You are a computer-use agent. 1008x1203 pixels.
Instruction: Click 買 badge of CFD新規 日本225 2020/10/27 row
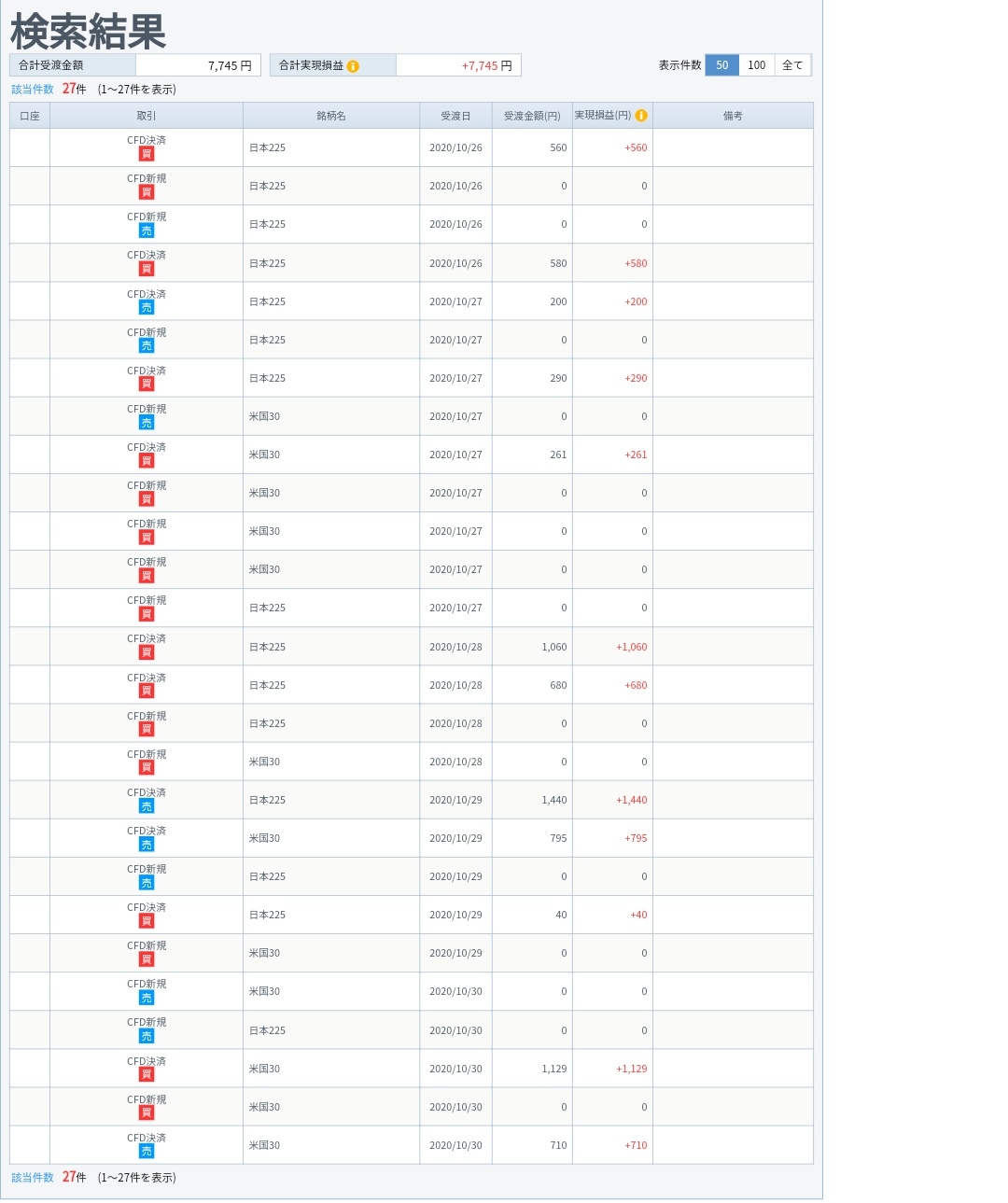click(147, 614)
